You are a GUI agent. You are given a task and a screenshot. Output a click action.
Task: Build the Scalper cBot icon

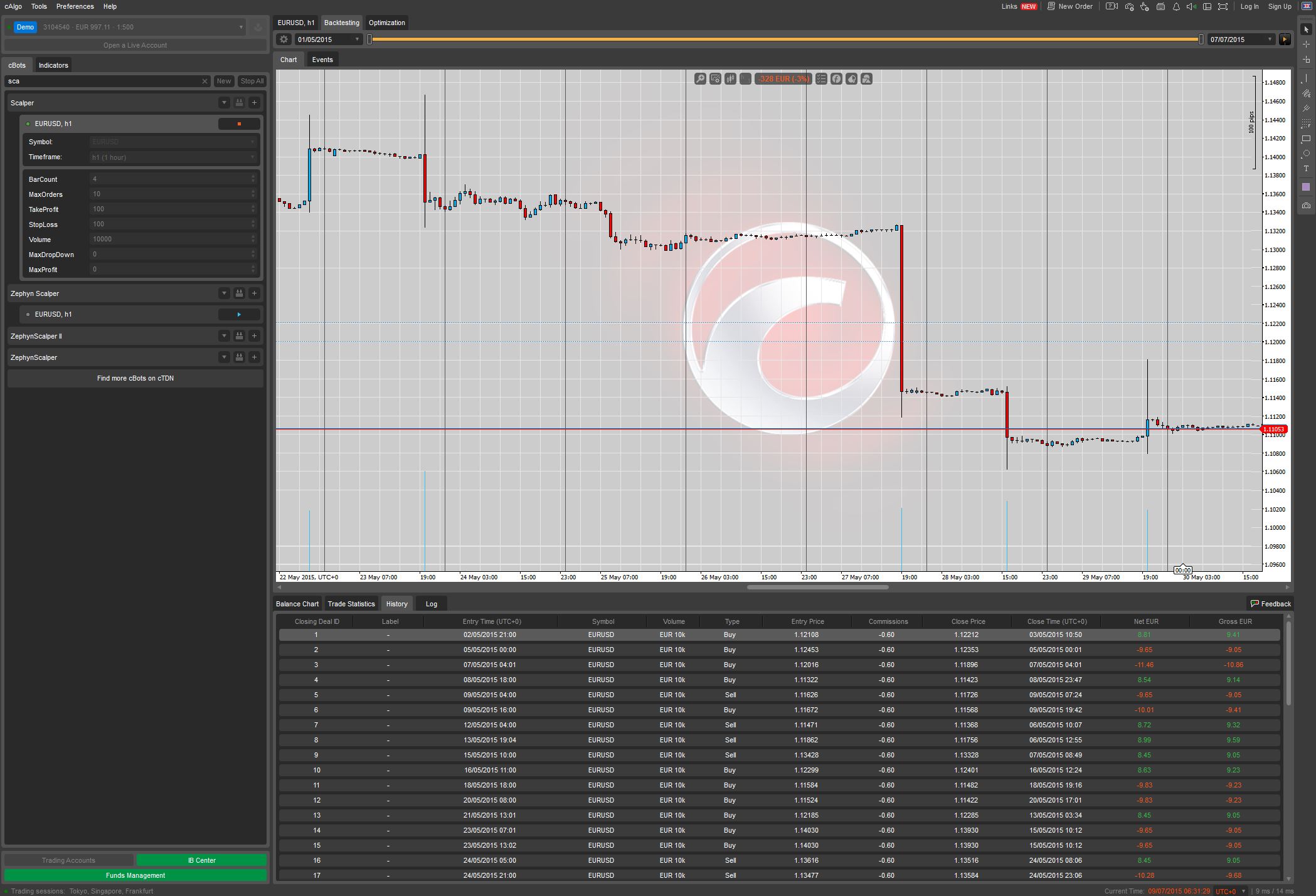[239, 103]
